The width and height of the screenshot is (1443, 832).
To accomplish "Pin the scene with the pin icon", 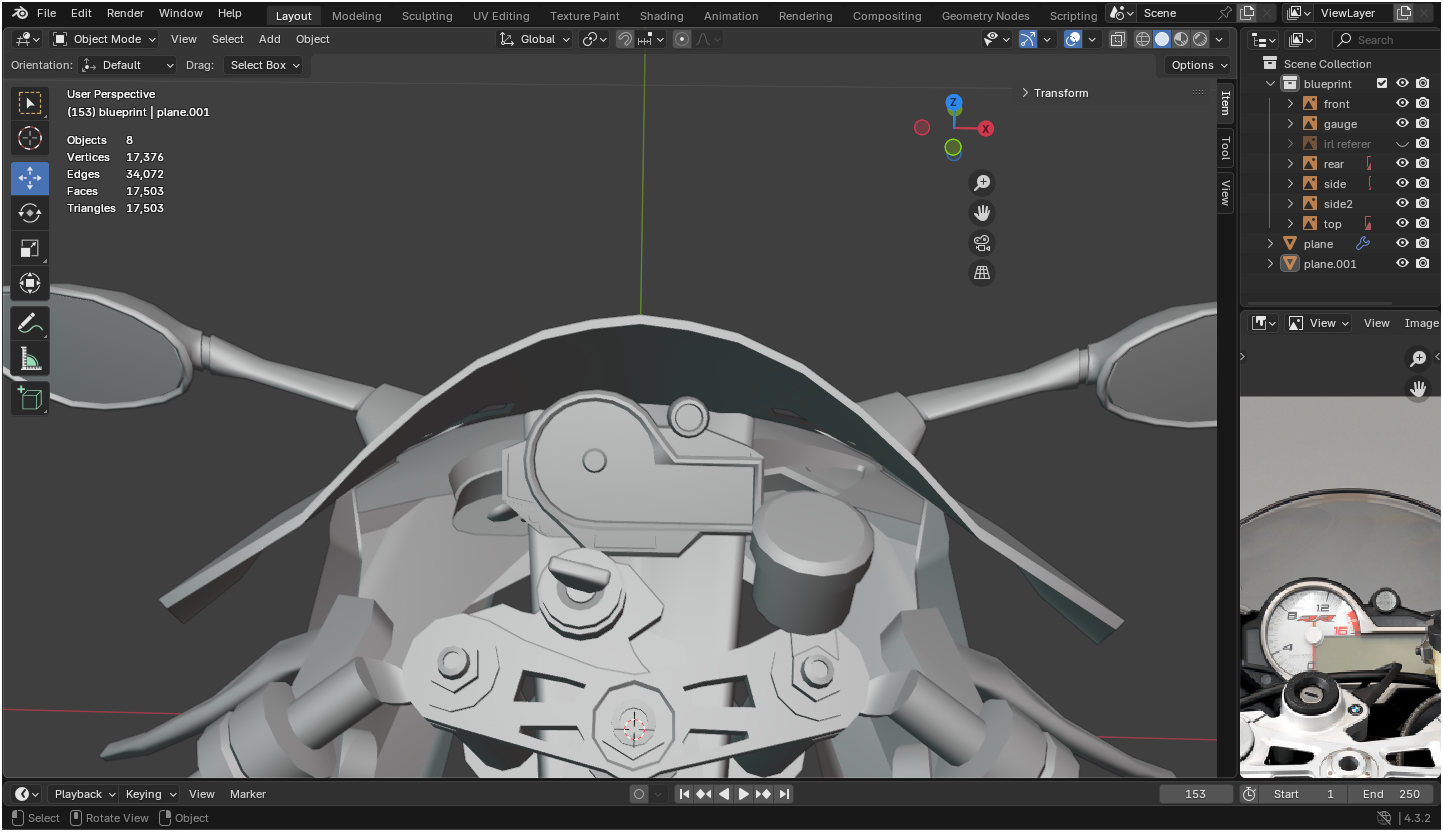I will click(1225, 13).
